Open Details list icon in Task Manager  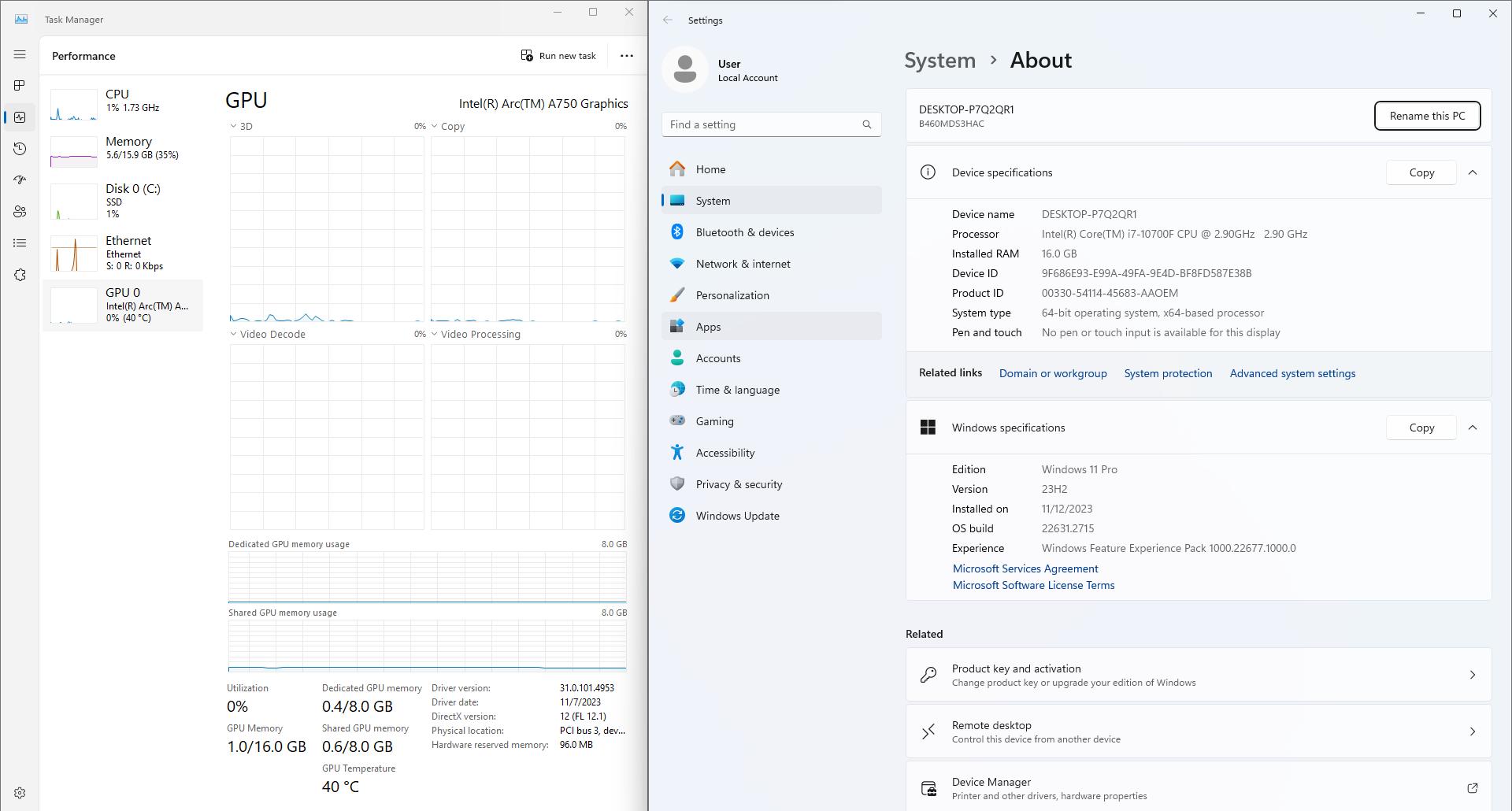[20, 243]
